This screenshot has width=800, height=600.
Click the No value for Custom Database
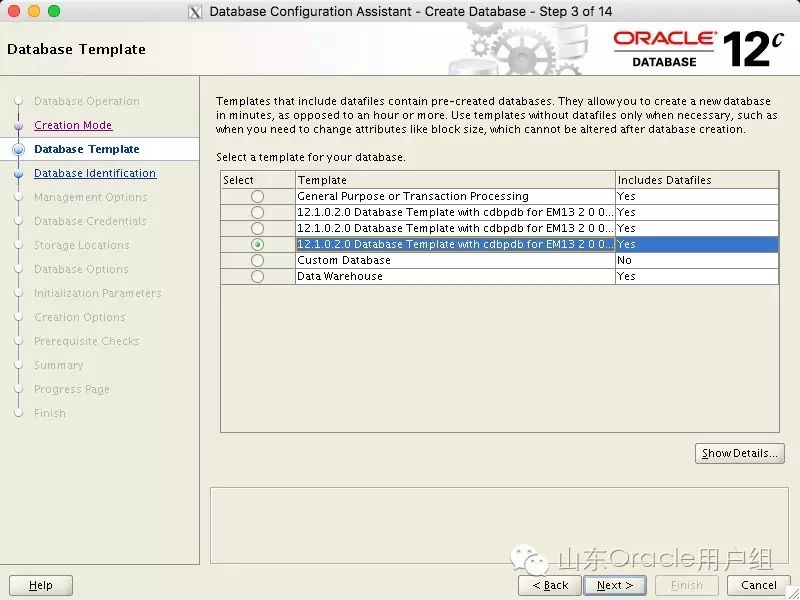pyautogui.click(x=624, y=260)
